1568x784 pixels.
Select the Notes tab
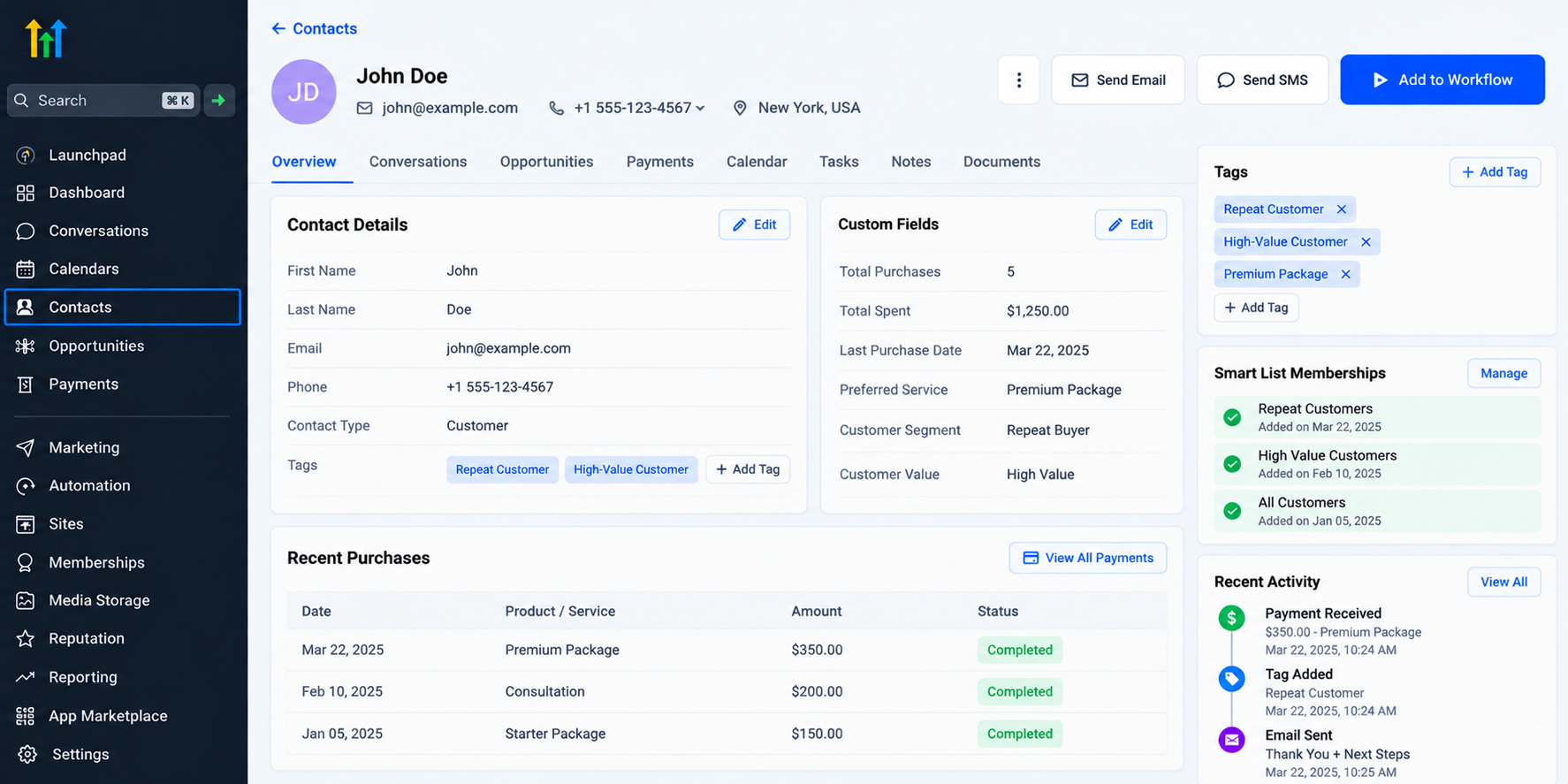tap(911, 162)
